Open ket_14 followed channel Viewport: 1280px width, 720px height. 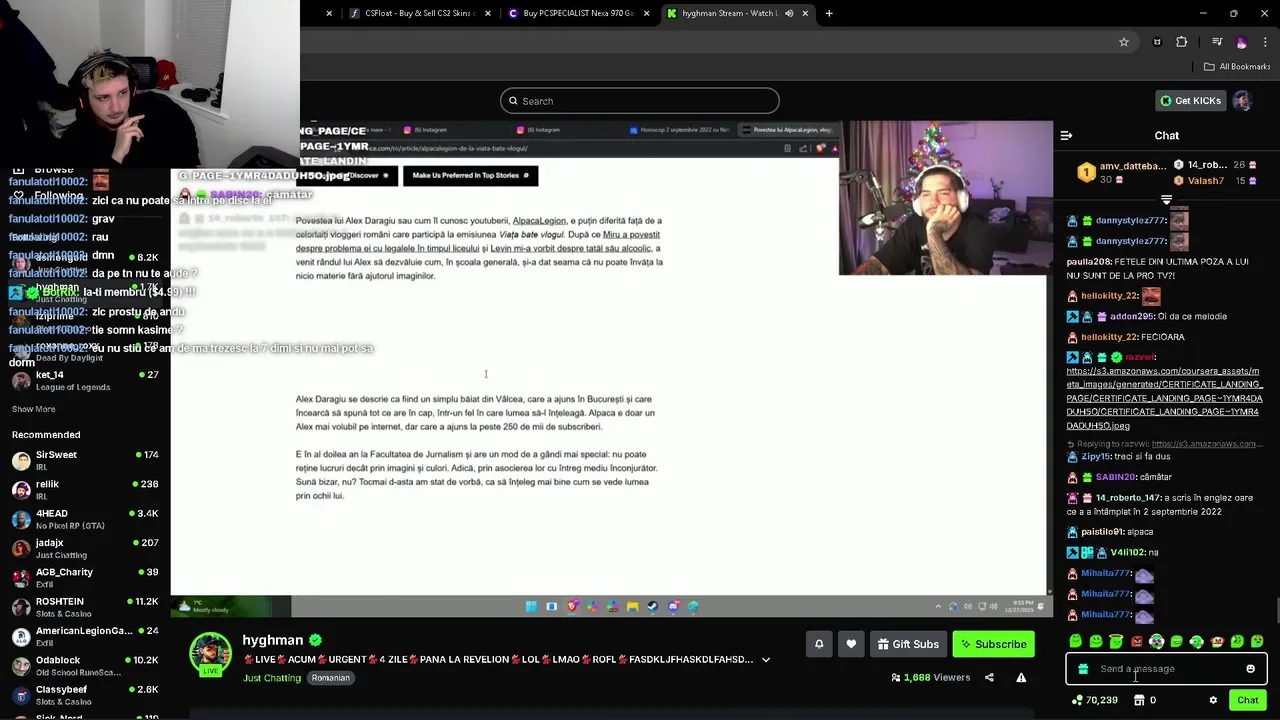[x=85, y=380]
